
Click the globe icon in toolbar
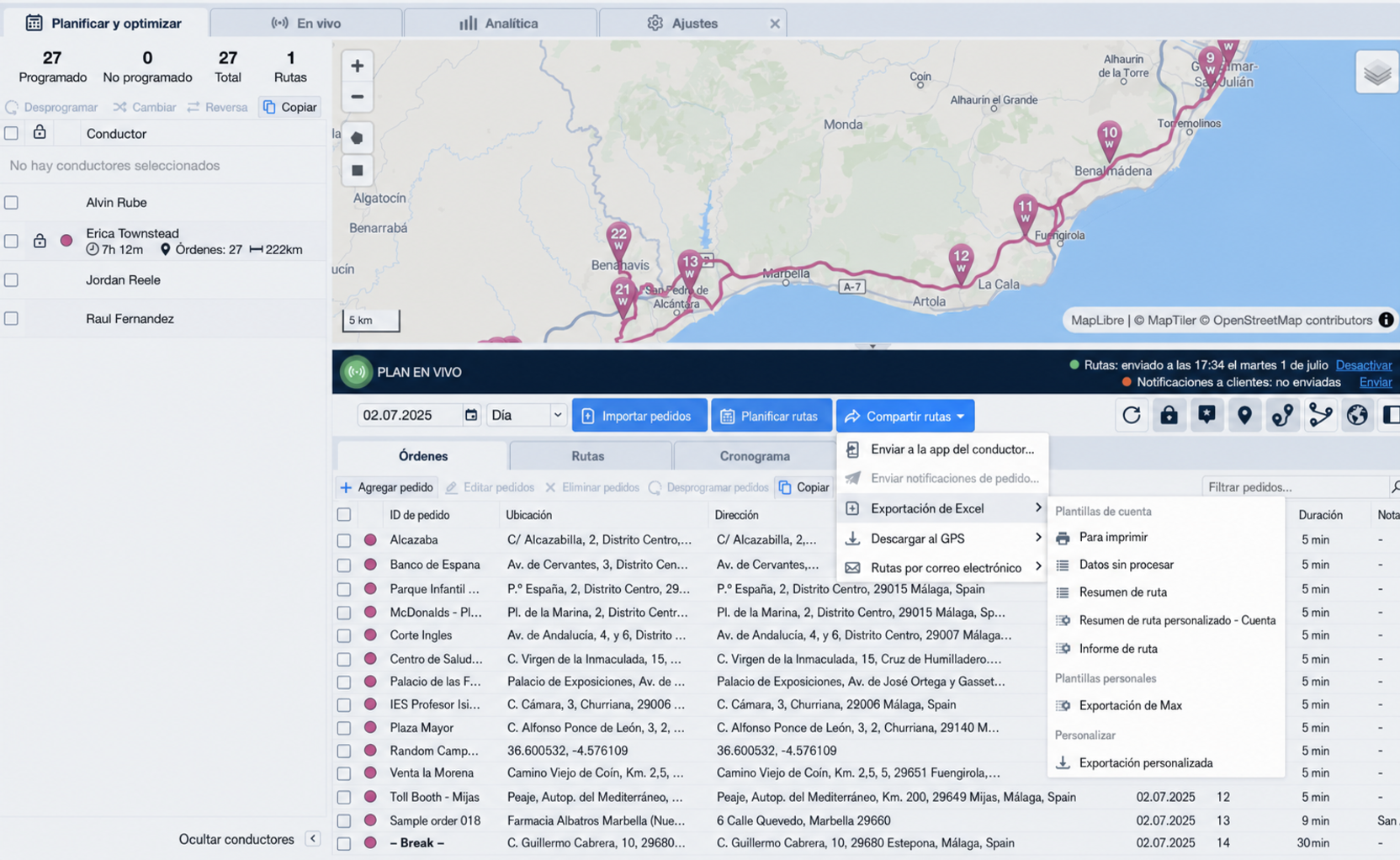point(1357,415)
